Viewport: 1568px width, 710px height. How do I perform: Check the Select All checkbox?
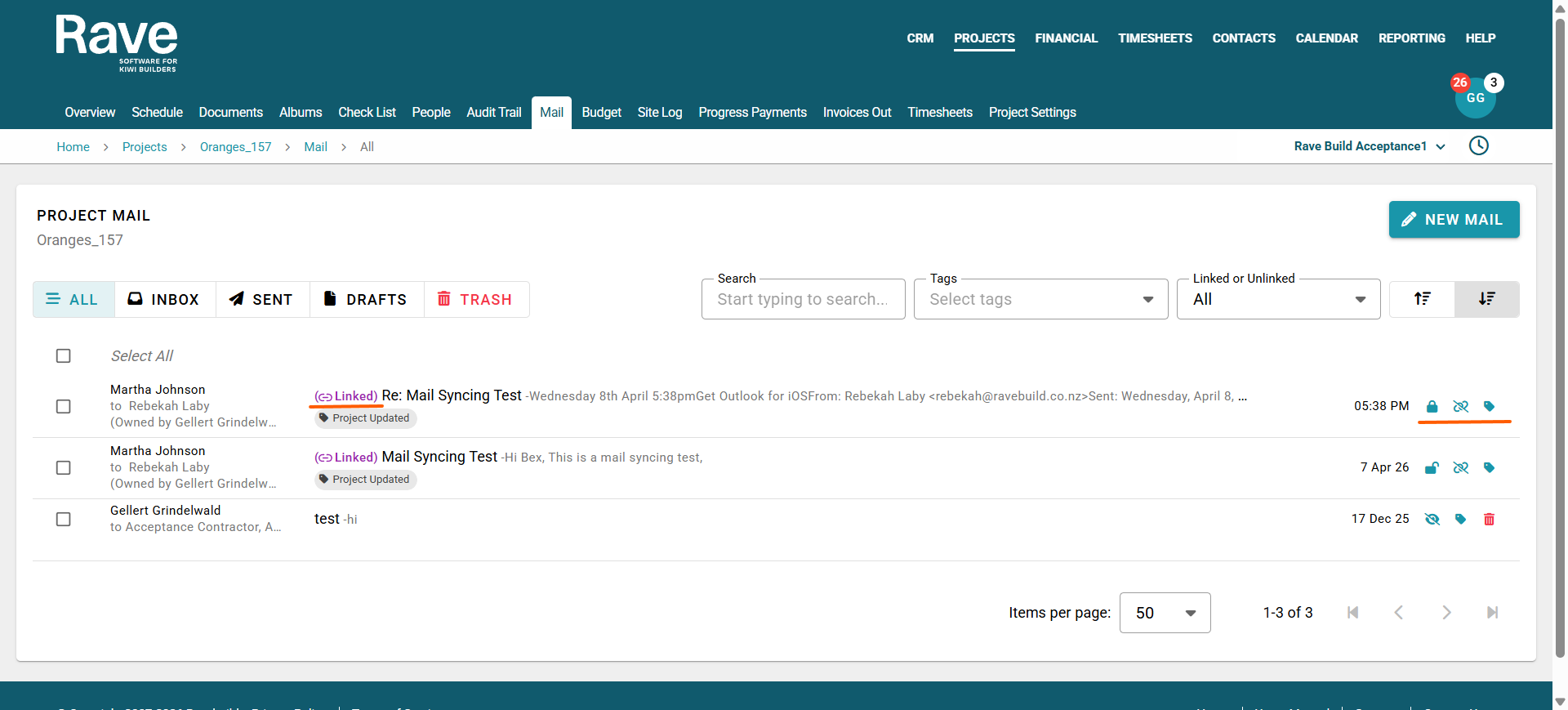(x=64, y=356)
